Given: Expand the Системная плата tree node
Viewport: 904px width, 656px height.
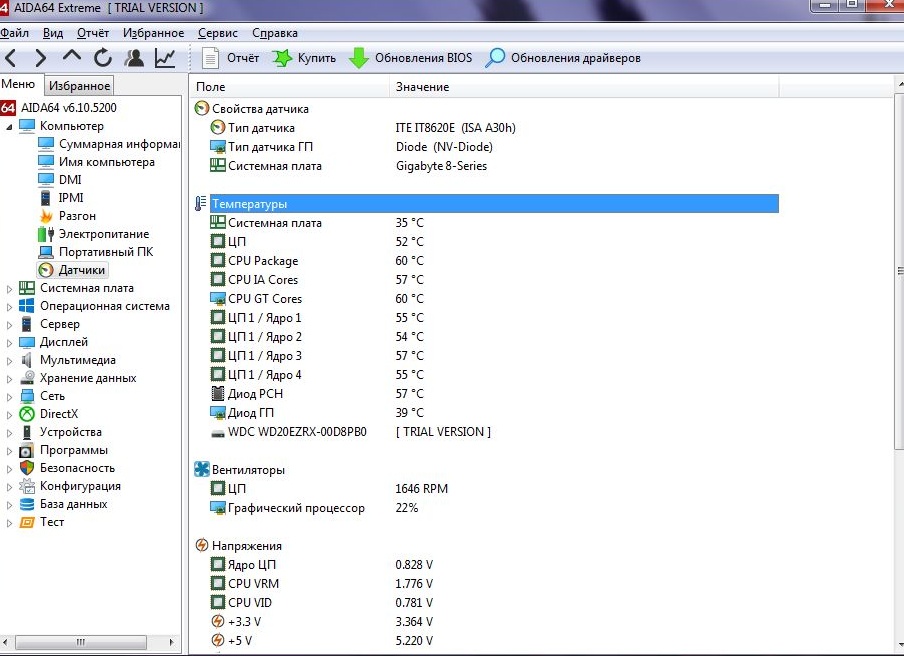Looking at the screenshot, I should point(9,289).
